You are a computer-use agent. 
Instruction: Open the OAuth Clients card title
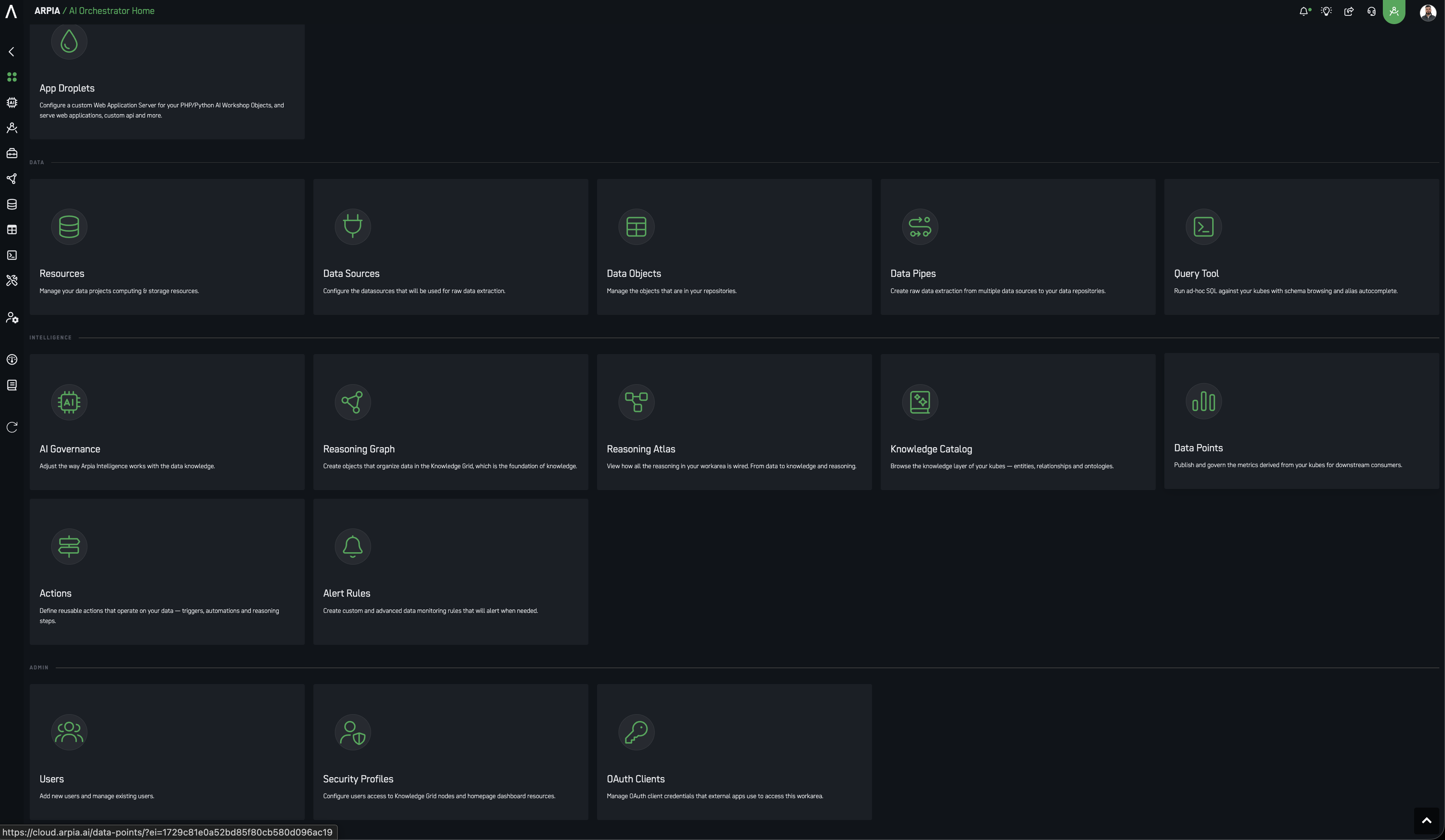(635, 779)
